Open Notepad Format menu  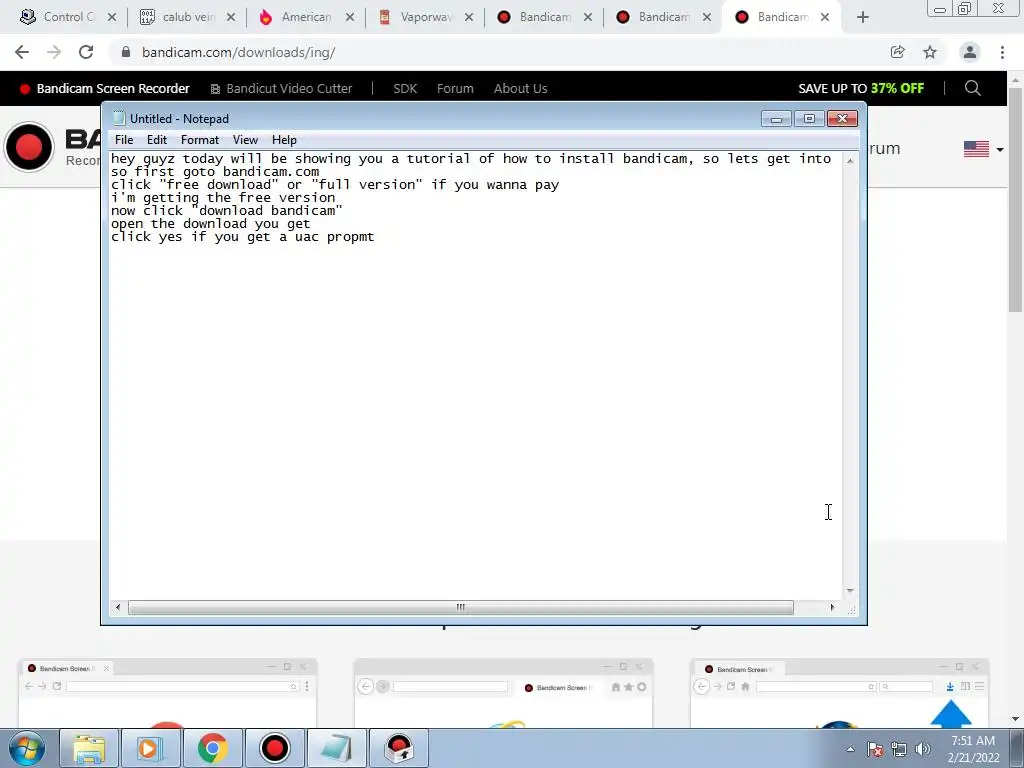tap(200, 140)
